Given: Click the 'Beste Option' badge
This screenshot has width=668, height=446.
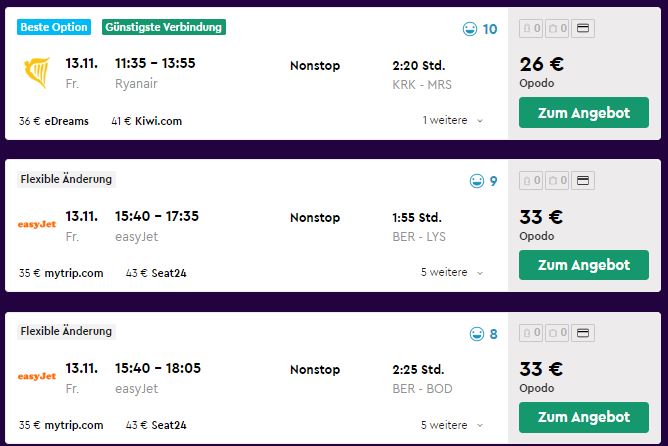Looking at the screenshot, I should click(x=54, y=27).
